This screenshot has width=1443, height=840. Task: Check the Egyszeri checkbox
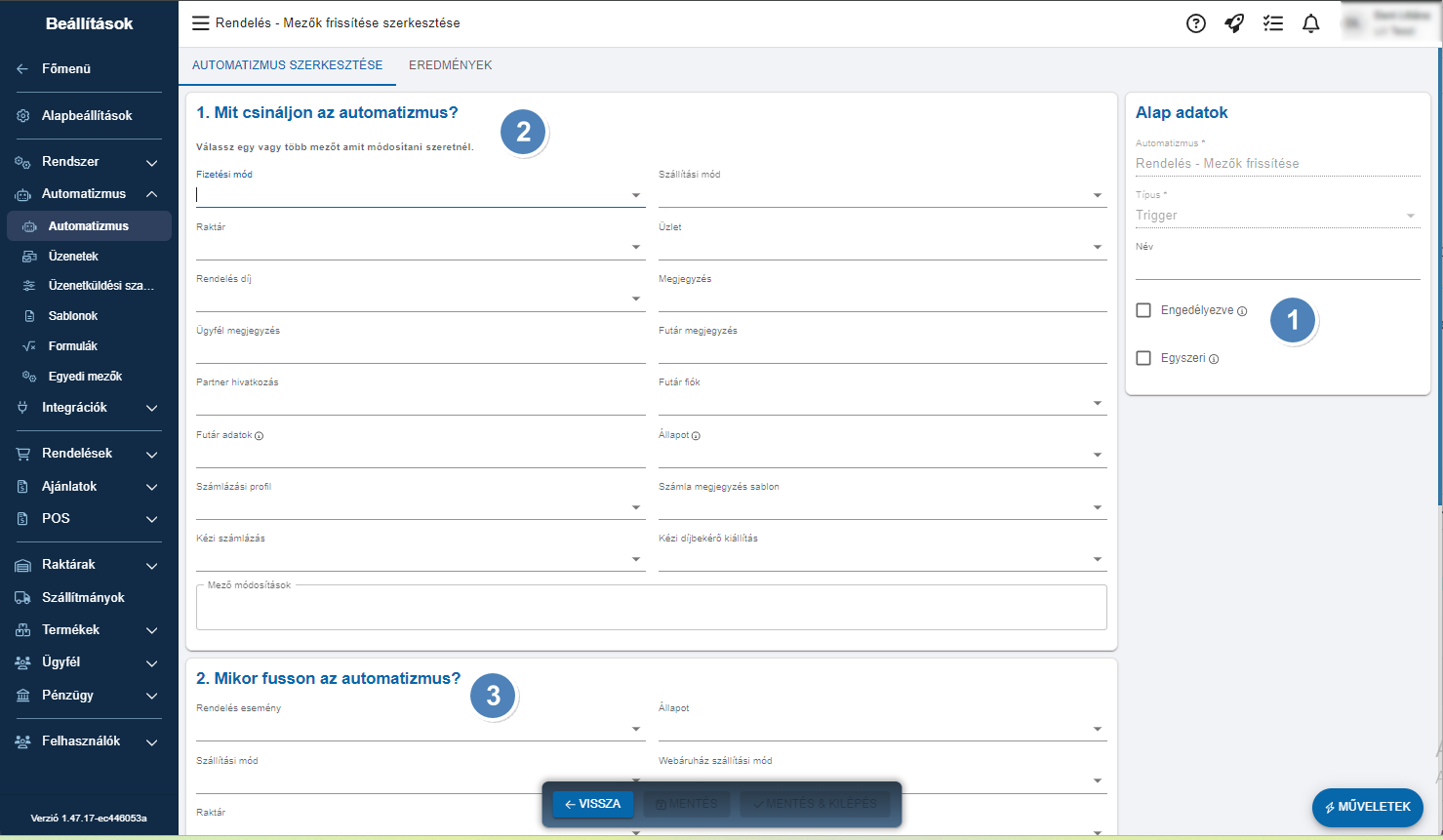[1143, 358]
